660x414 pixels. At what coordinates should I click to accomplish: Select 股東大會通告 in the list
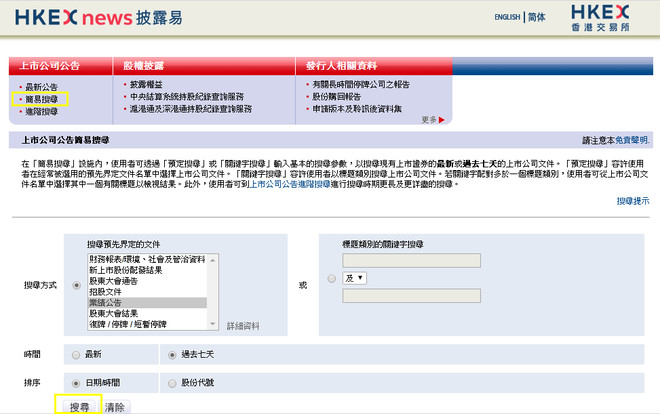click(x=147, y=281)
